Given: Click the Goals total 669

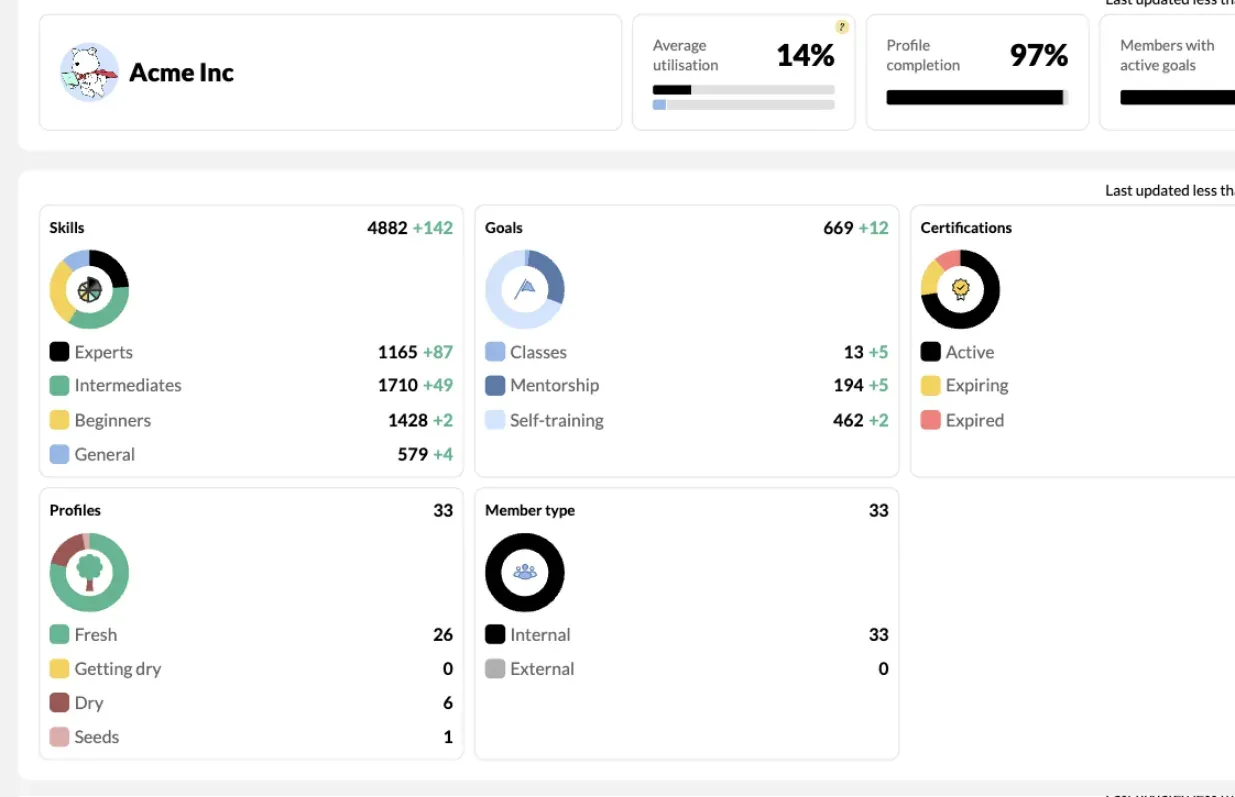Looking at the screenshot, I should (x=838, y=228).
